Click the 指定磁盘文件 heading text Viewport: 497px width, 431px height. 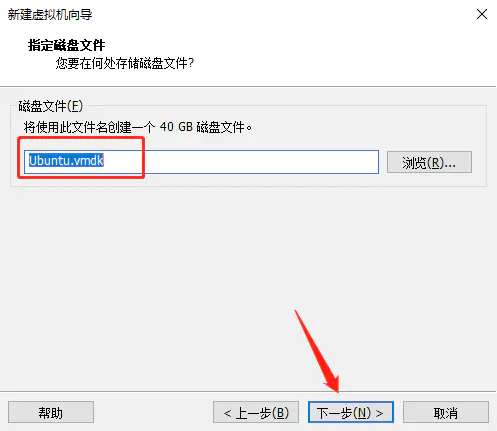coord(67,45)
